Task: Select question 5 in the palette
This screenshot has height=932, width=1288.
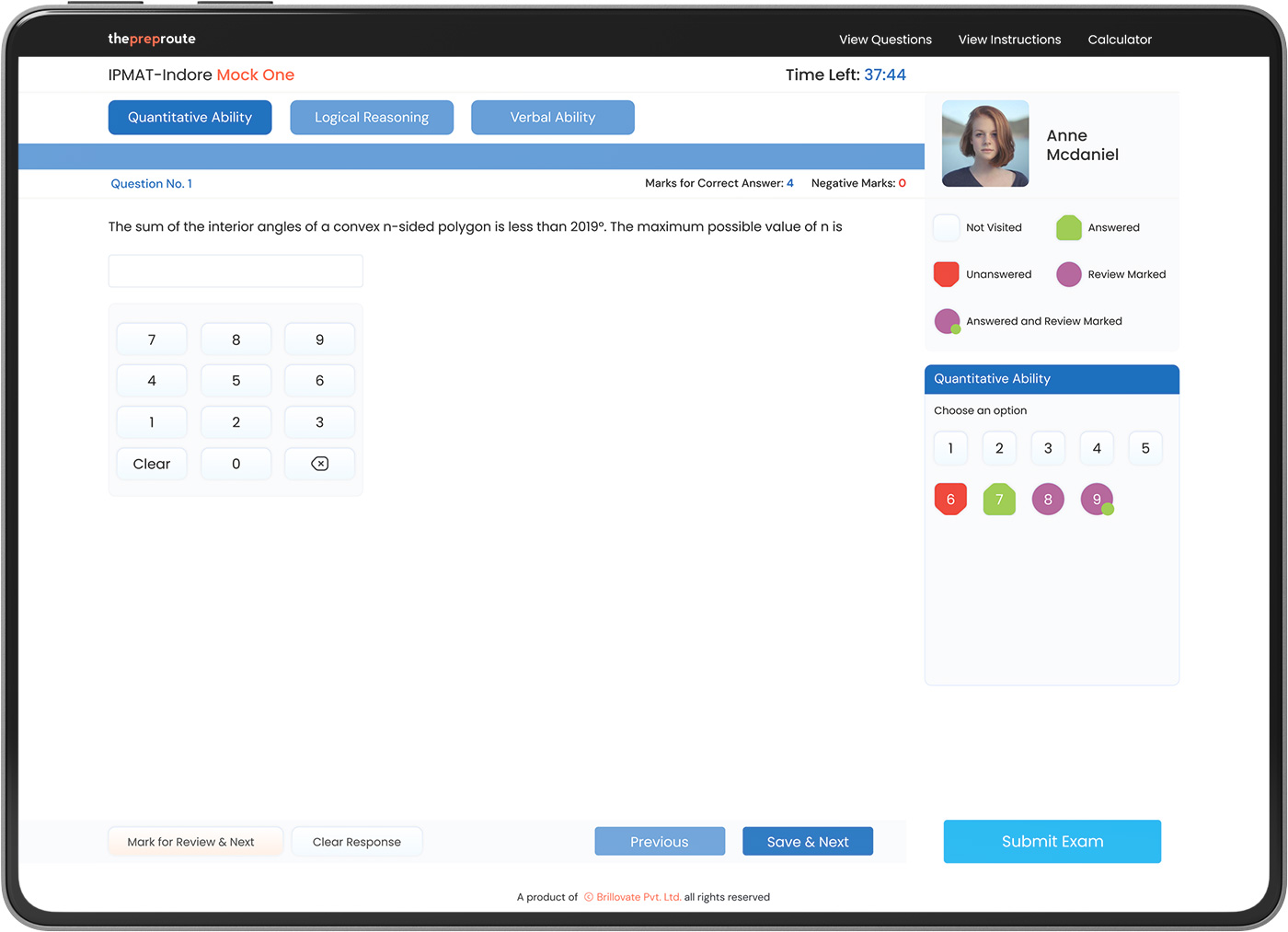Action: 1145,448
